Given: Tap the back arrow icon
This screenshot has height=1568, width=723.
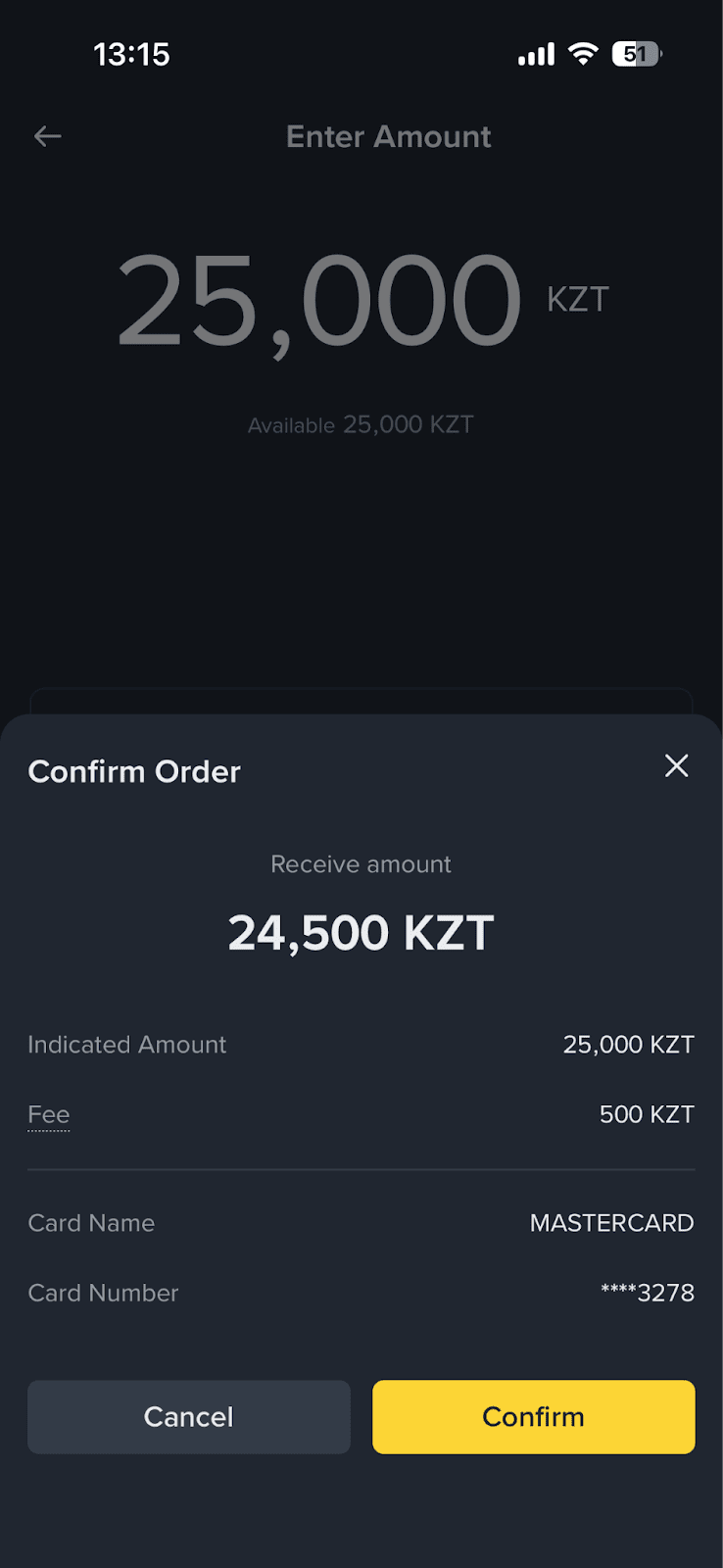Looking at the screenshot, I should [x=48, y=136].
